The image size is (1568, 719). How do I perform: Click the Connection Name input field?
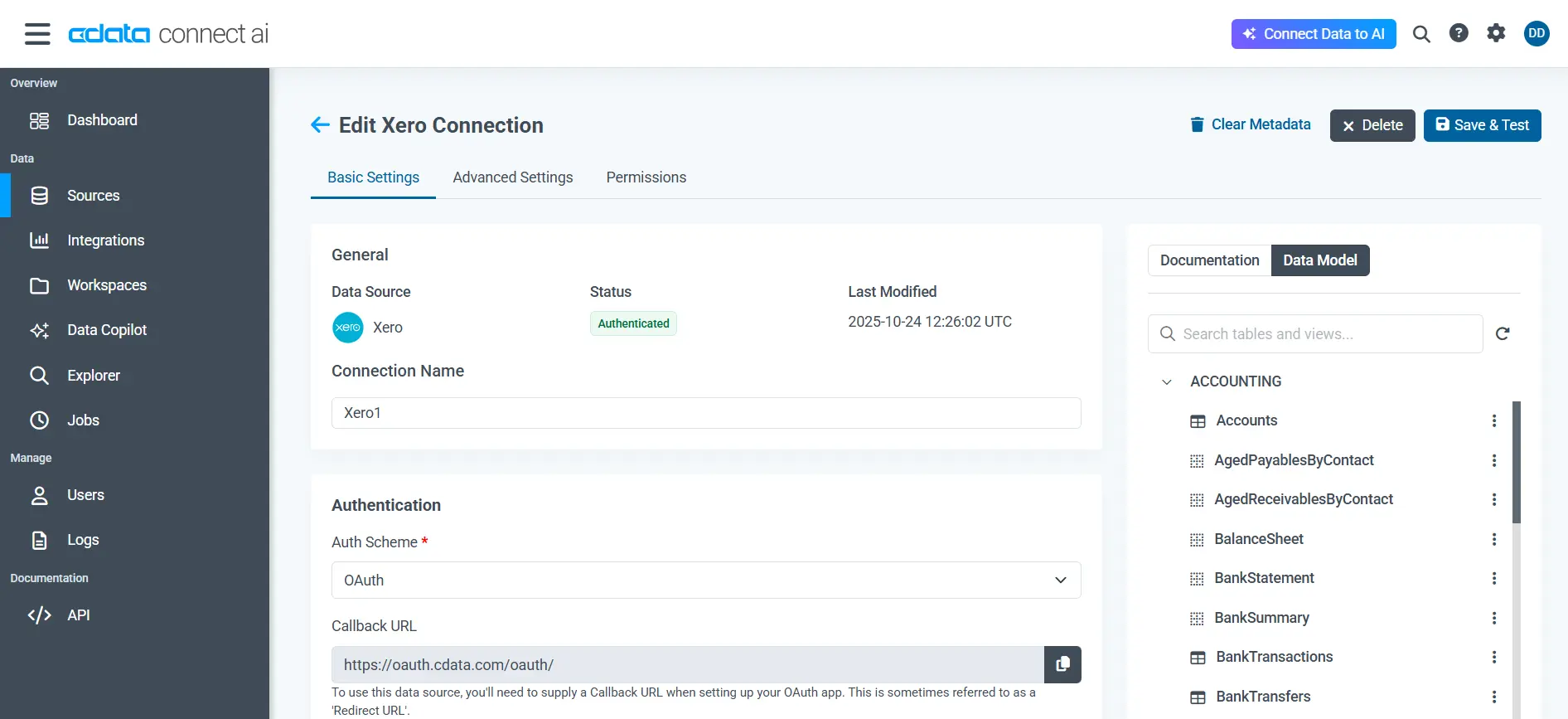pos(706,413)
